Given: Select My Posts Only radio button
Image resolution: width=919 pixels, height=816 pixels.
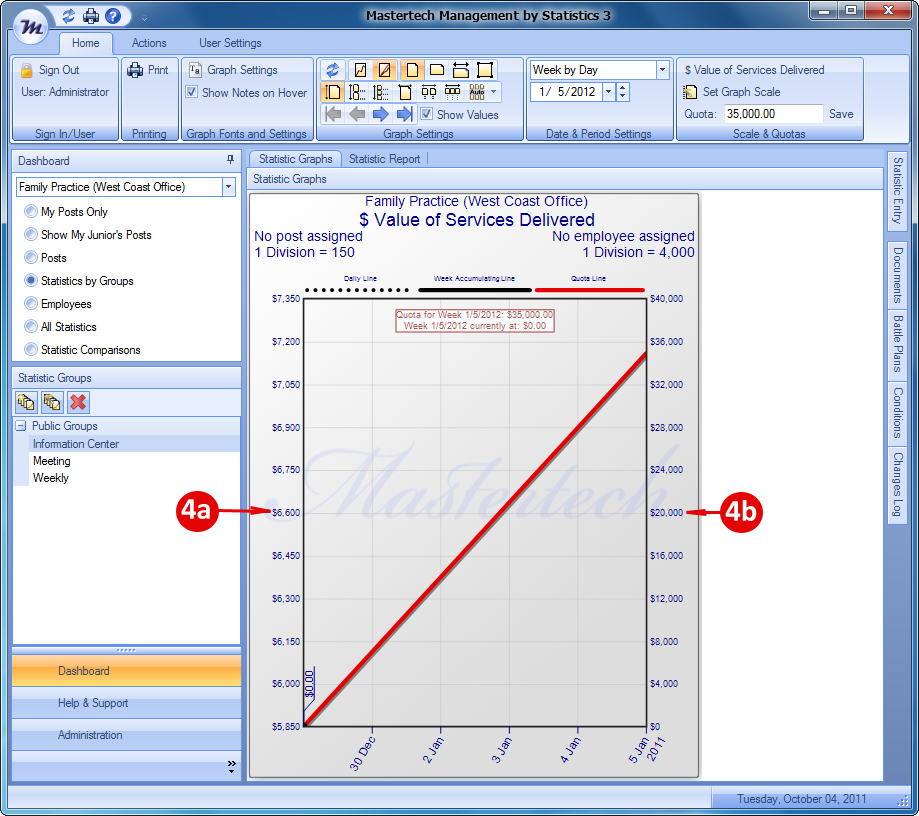Looking at the screenshot, I should [x=30, y=212].
